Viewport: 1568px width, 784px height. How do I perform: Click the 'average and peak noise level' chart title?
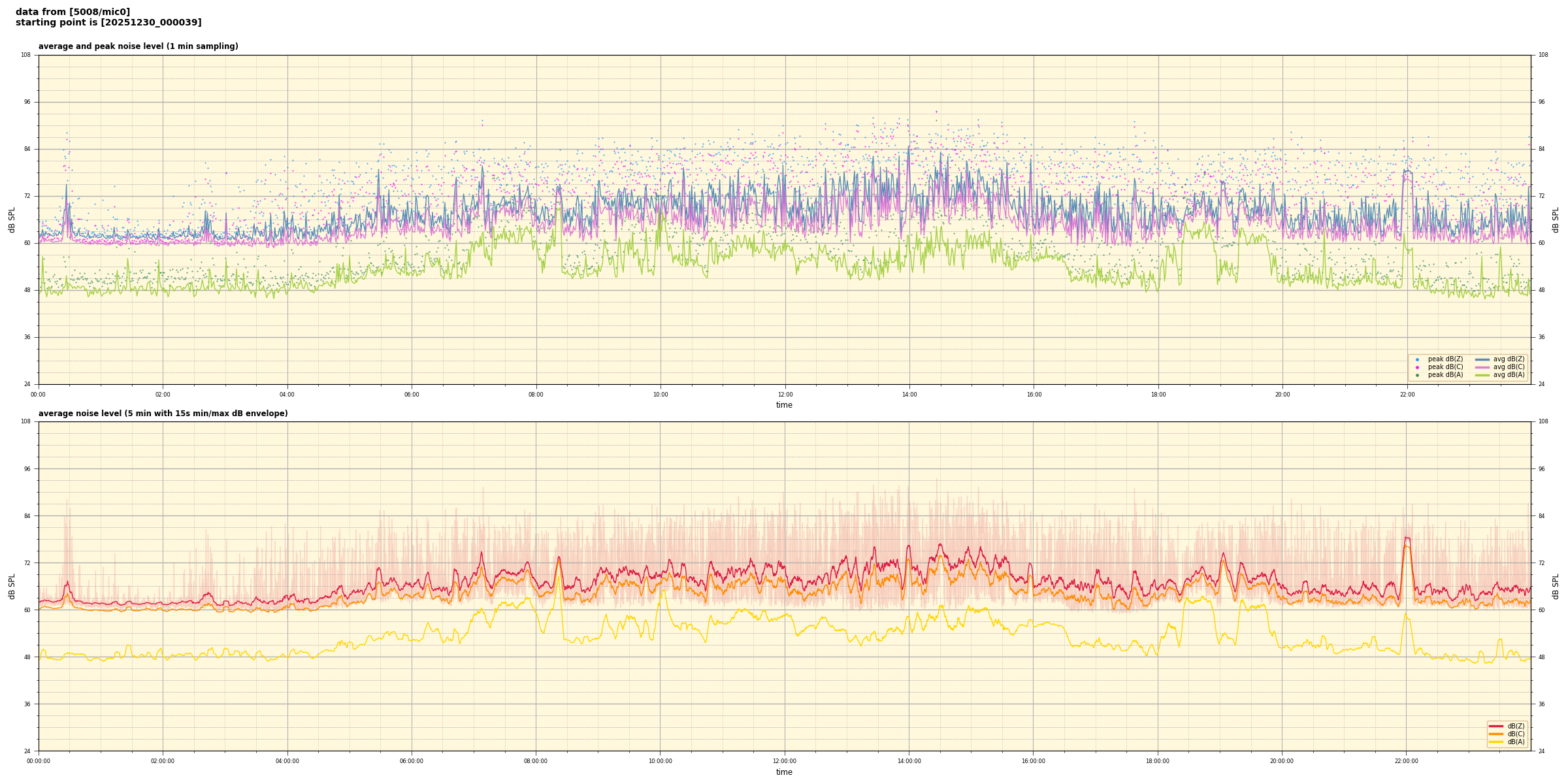138,46
